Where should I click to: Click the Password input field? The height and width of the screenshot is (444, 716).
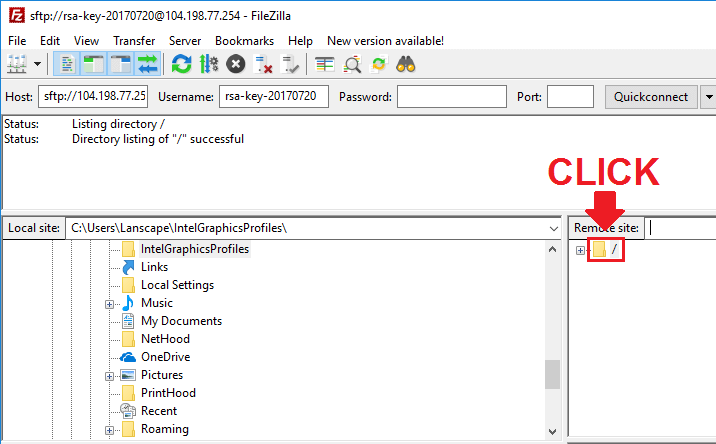tap(452, 96)
